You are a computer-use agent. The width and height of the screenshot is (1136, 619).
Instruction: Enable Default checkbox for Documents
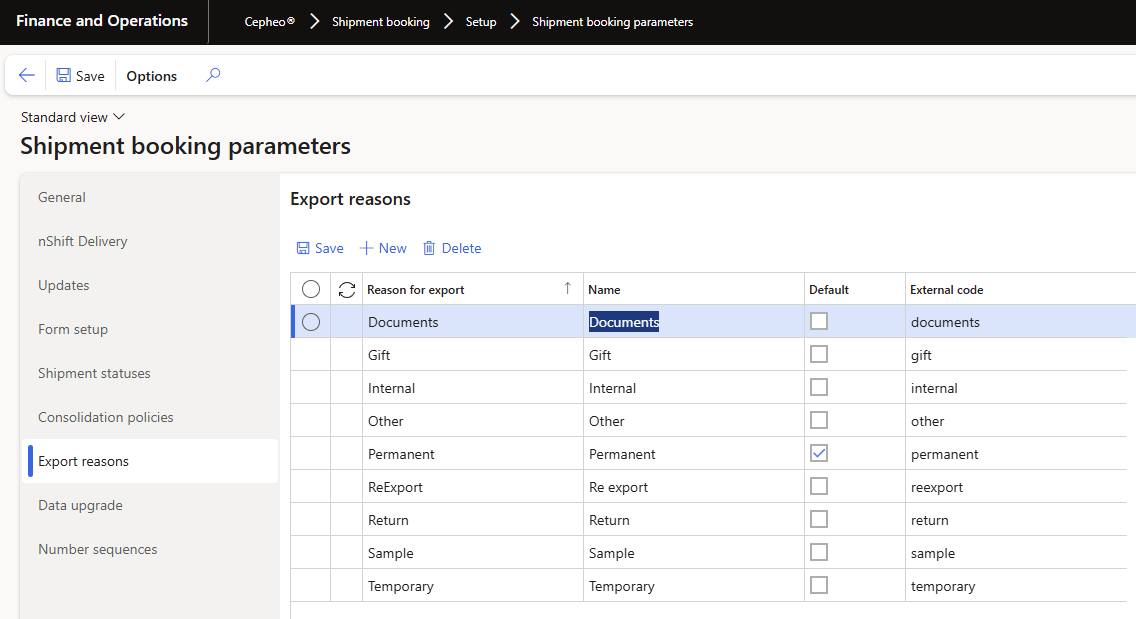click(x=819, y=321)
